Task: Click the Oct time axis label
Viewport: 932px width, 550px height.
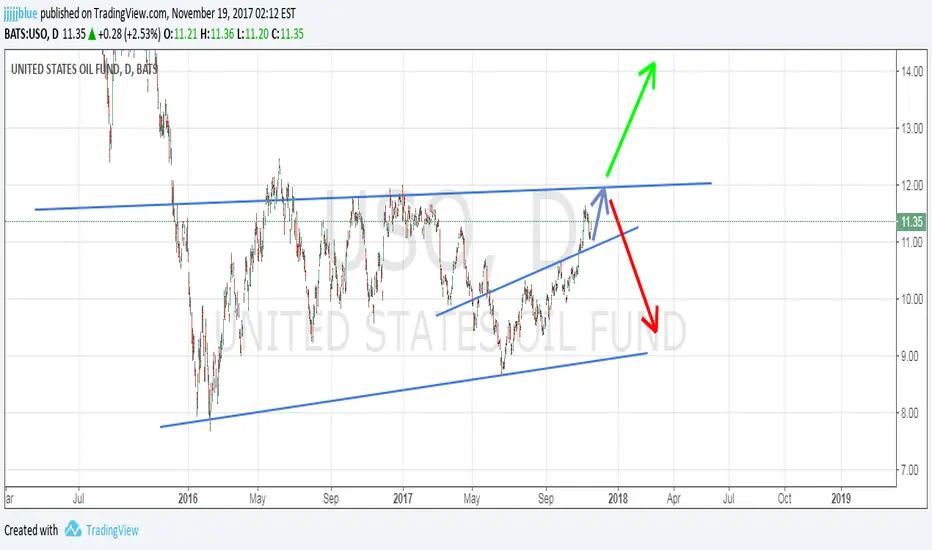Action: click(x=785, y=498)
